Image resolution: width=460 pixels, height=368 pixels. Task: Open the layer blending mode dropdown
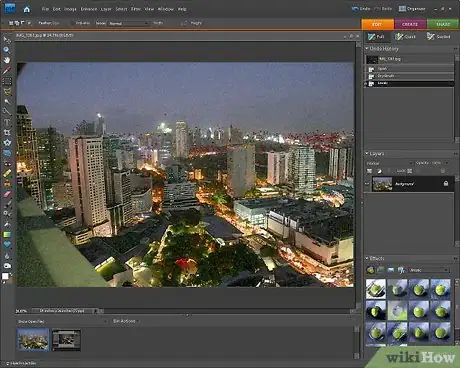point(388,163)
